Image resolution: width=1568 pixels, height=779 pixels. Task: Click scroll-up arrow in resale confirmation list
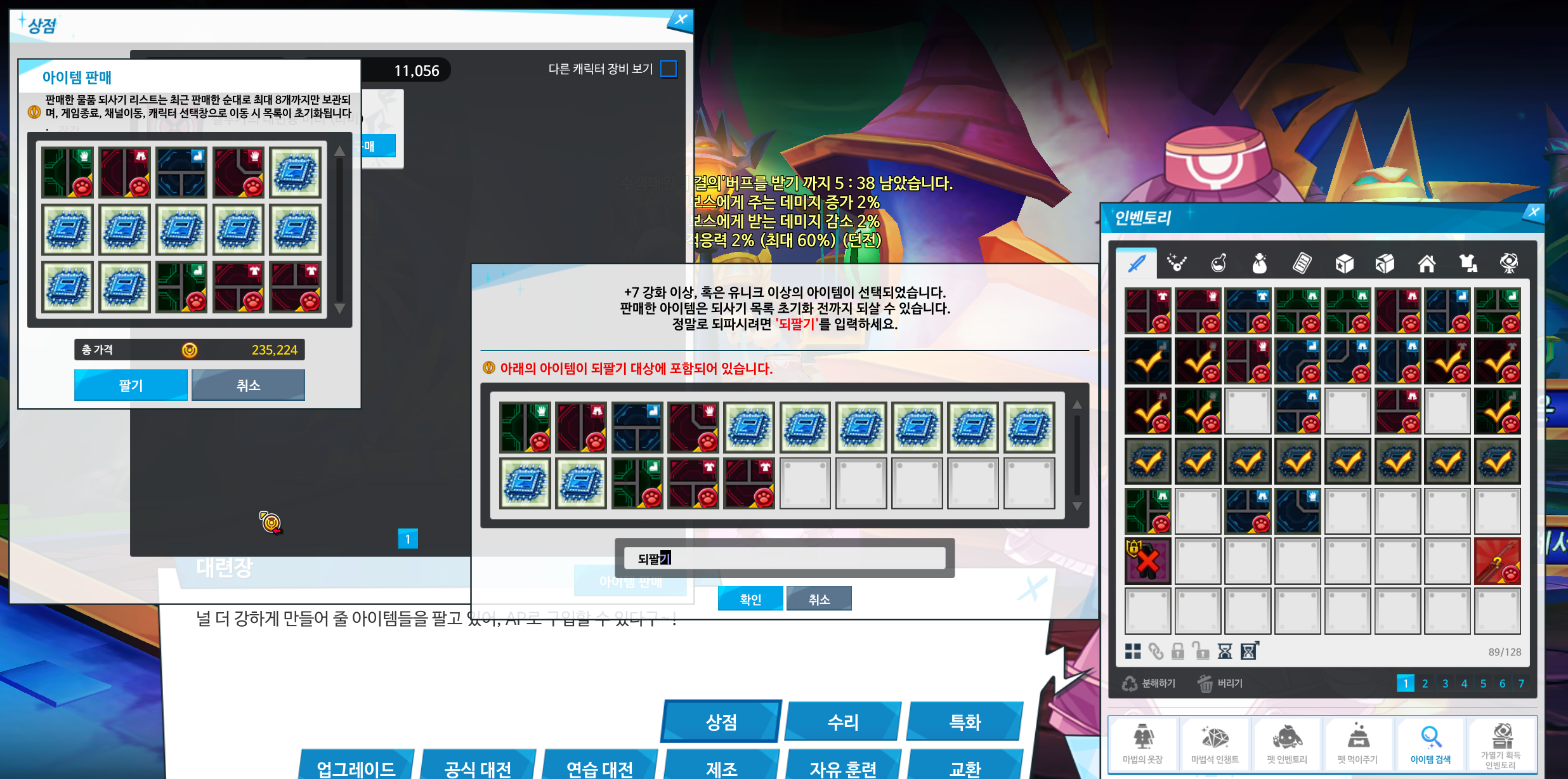[1077, 405]
